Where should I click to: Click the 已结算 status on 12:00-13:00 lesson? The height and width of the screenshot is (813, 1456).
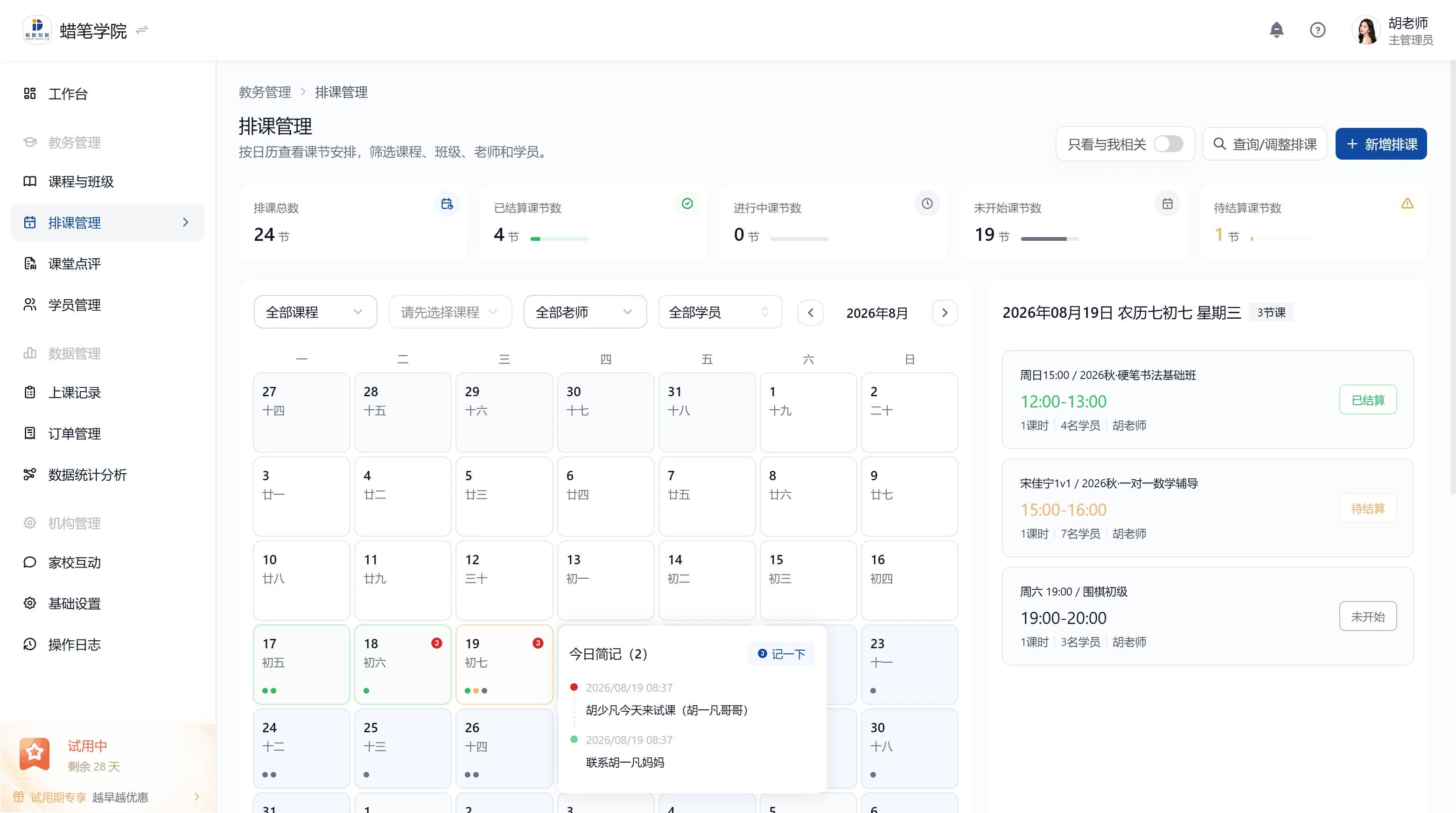(1368, 400)
